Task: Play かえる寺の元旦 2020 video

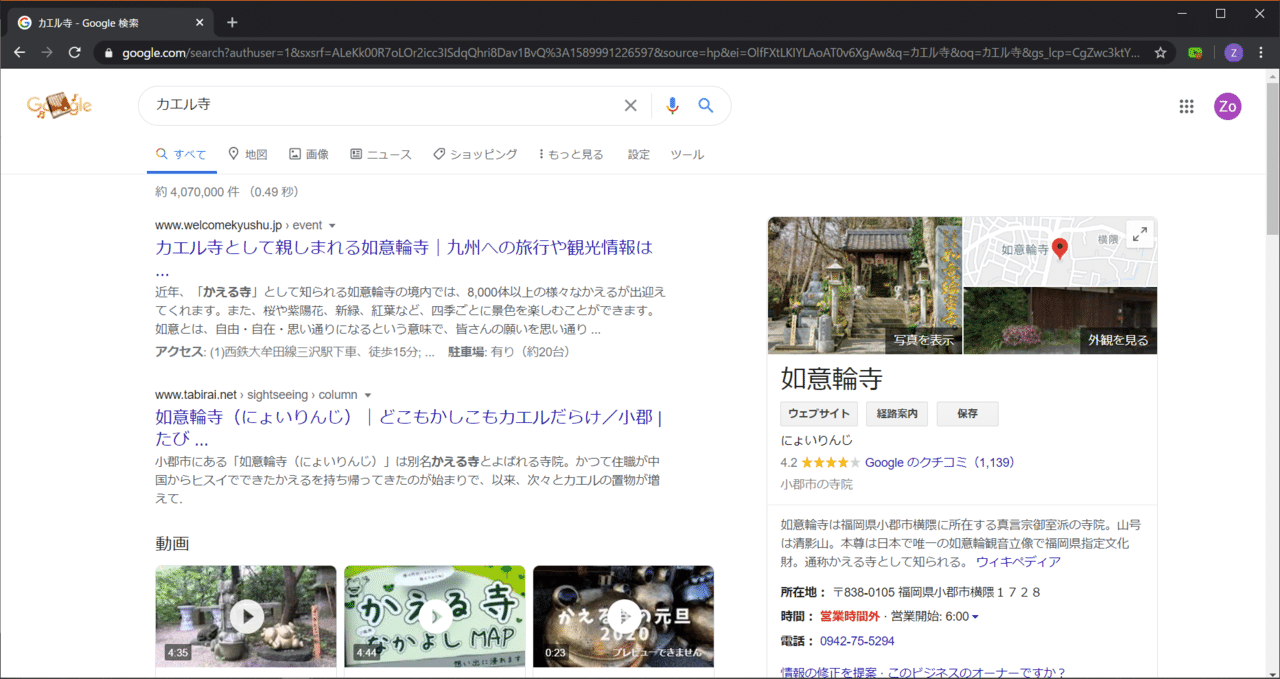Action: point(624,616)
